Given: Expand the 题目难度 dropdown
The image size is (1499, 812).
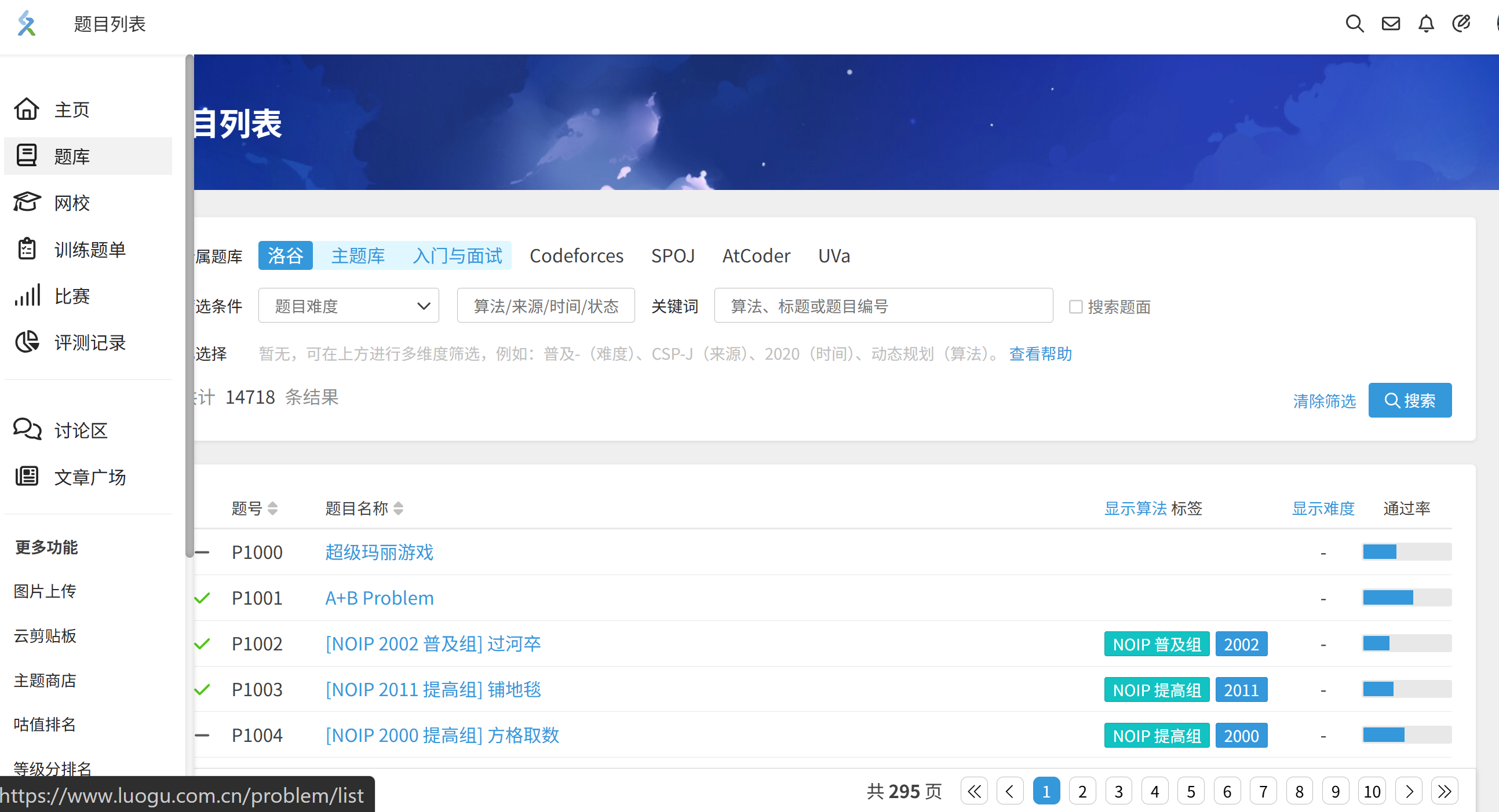Looking at the screenshot, I should [348, 305].
